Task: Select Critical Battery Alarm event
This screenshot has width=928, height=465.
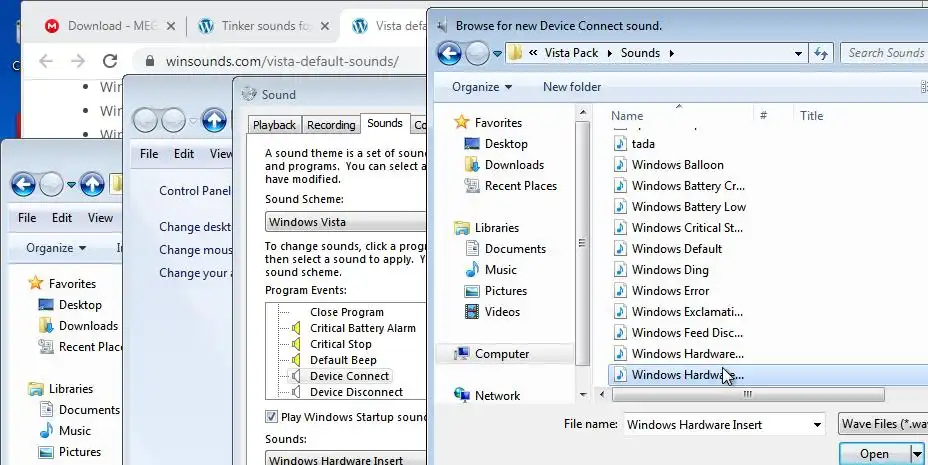Action: click(x=362, y=328)
